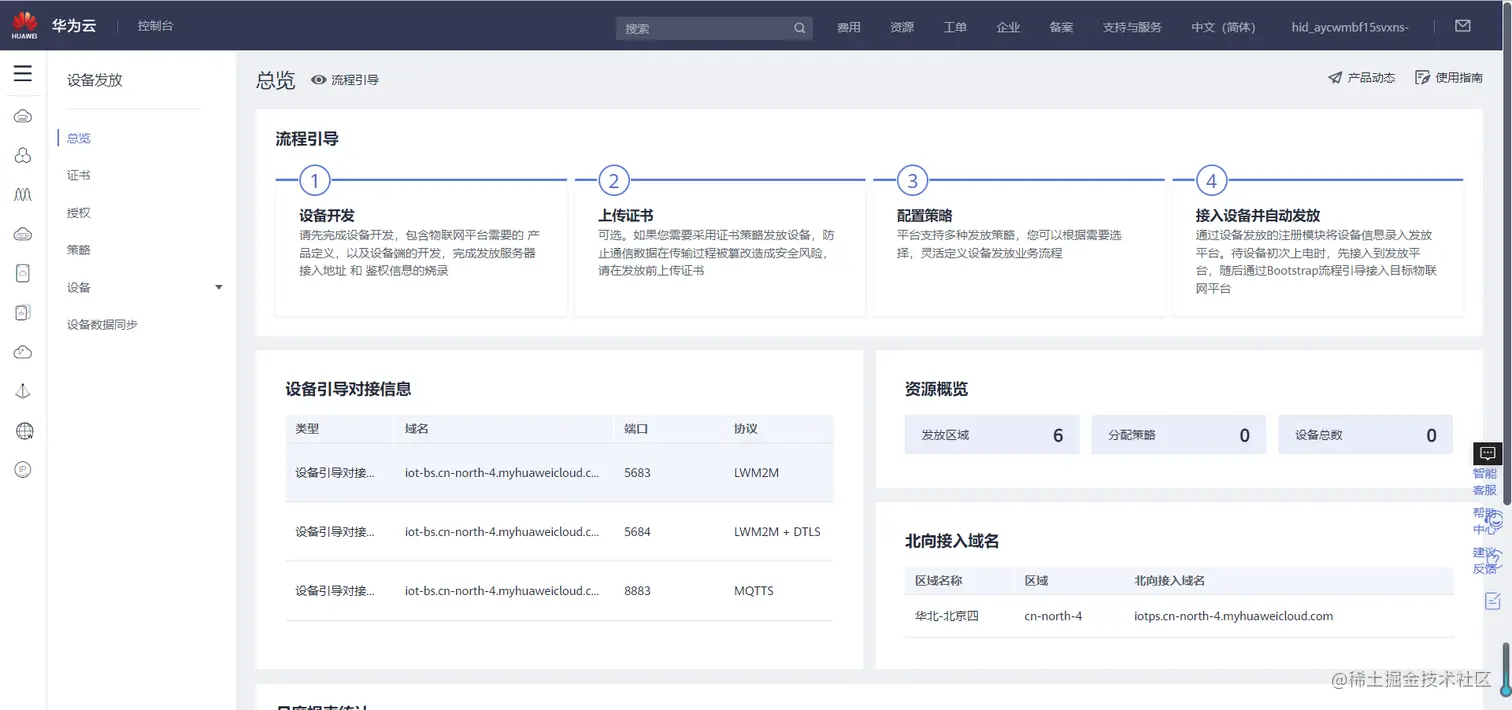Image resolution: width=1512 pixels, height=710 pixels.
Task: Toggle the 流程引导 eye visibility icon
Action: coord(318,79)
